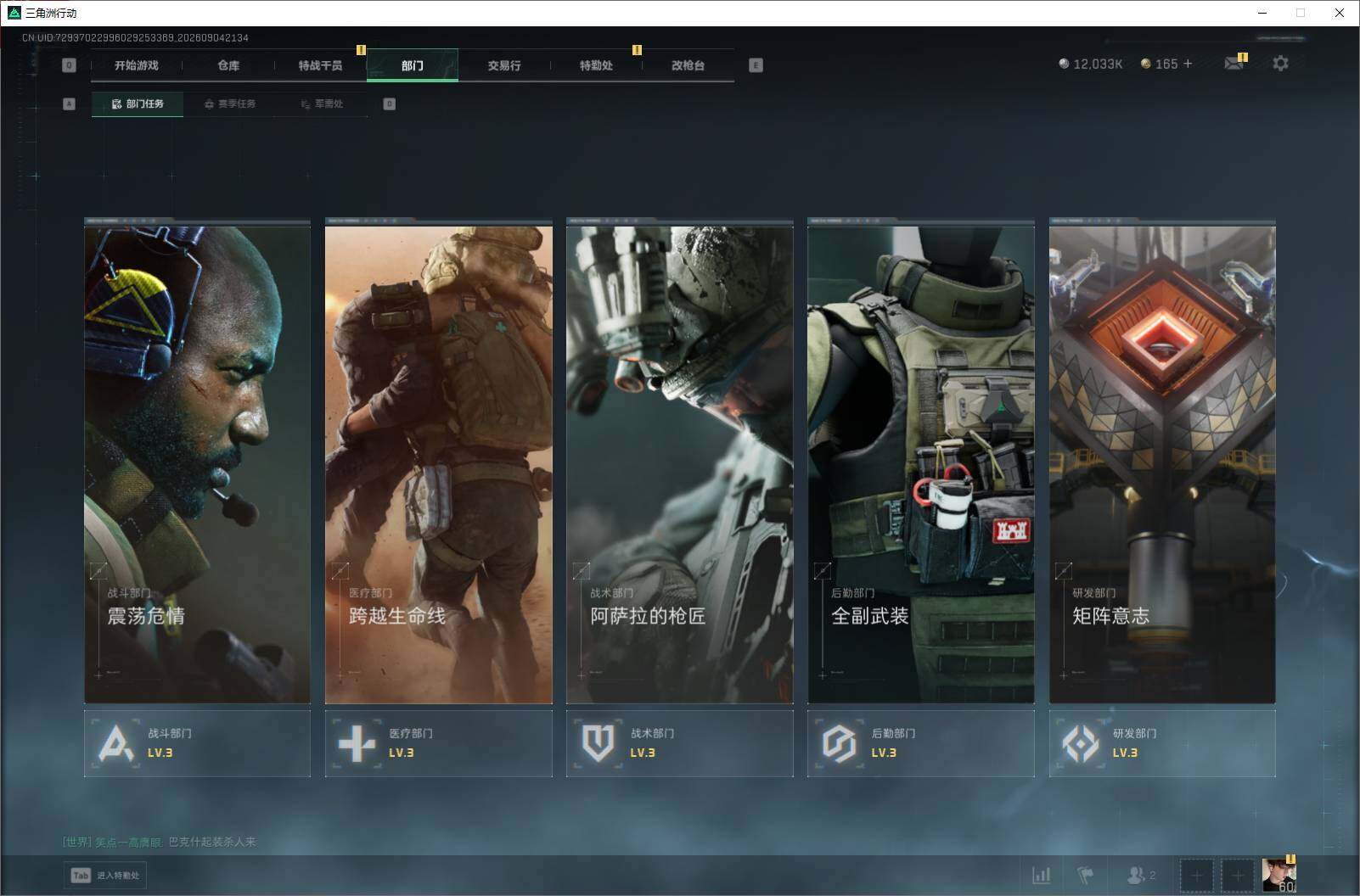
Task: Go to the 交易行 tab
Action: click(504, 65)
